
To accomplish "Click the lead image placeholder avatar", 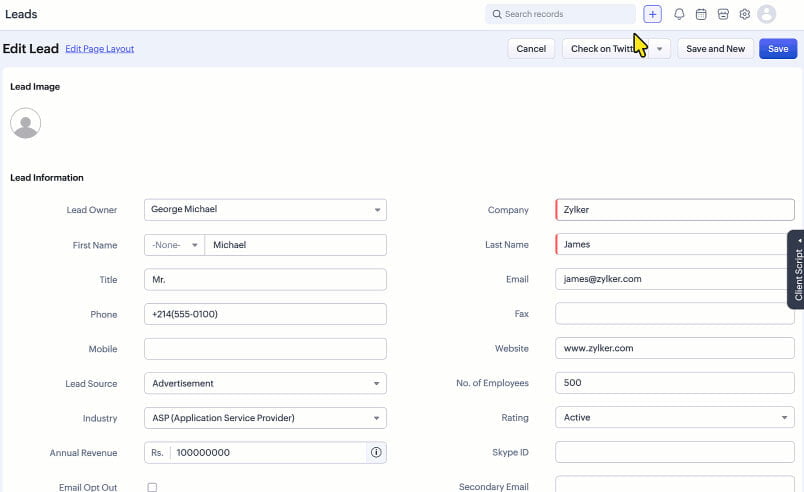I will click(26, 123).
